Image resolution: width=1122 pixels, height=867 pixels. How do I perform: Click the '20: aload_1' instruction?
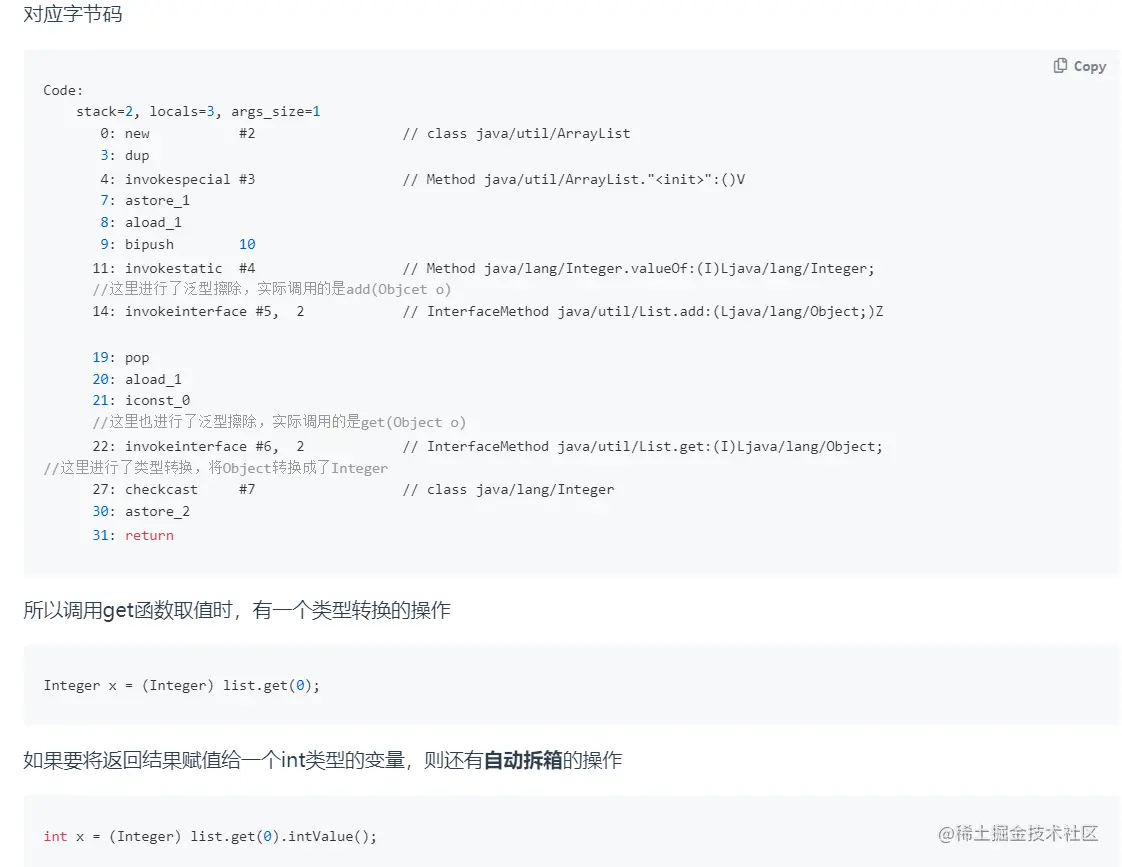click(x=137, y=379)
